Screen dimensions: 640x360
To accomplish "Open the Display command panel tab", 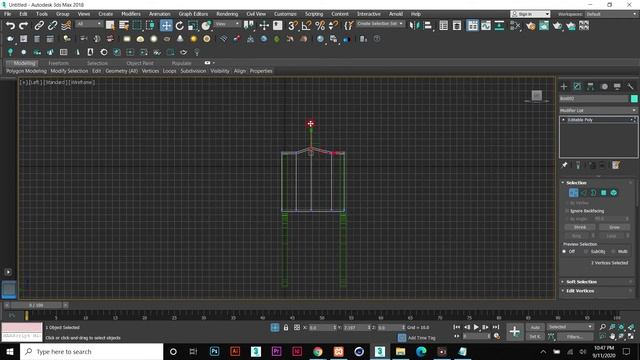I will [617, 86].
